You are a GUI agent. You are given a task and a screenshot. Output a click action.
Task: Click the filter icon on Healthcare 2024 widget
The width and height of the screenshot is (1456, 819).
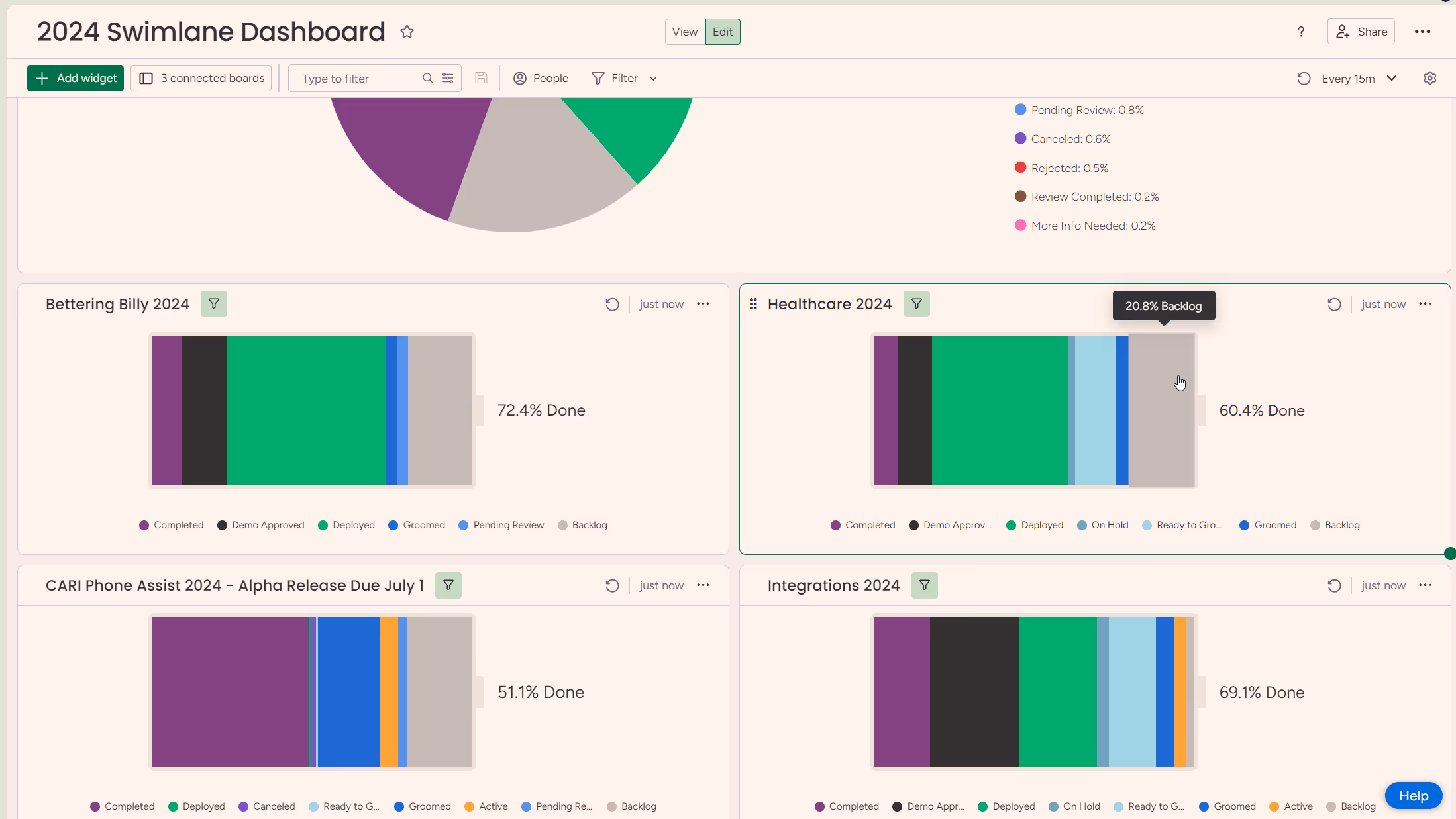917,304
